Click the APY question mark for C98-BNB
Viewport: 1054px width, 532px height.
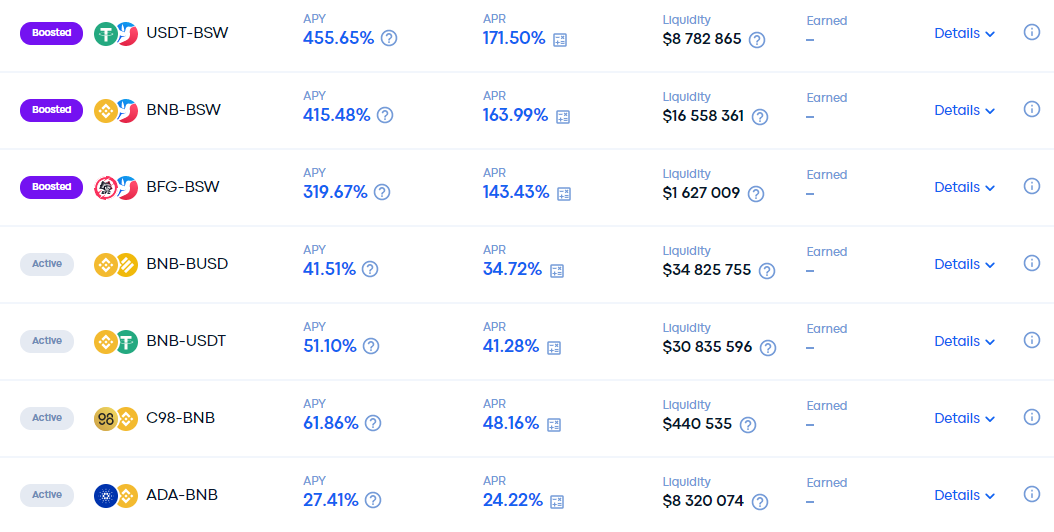[372, 423]
